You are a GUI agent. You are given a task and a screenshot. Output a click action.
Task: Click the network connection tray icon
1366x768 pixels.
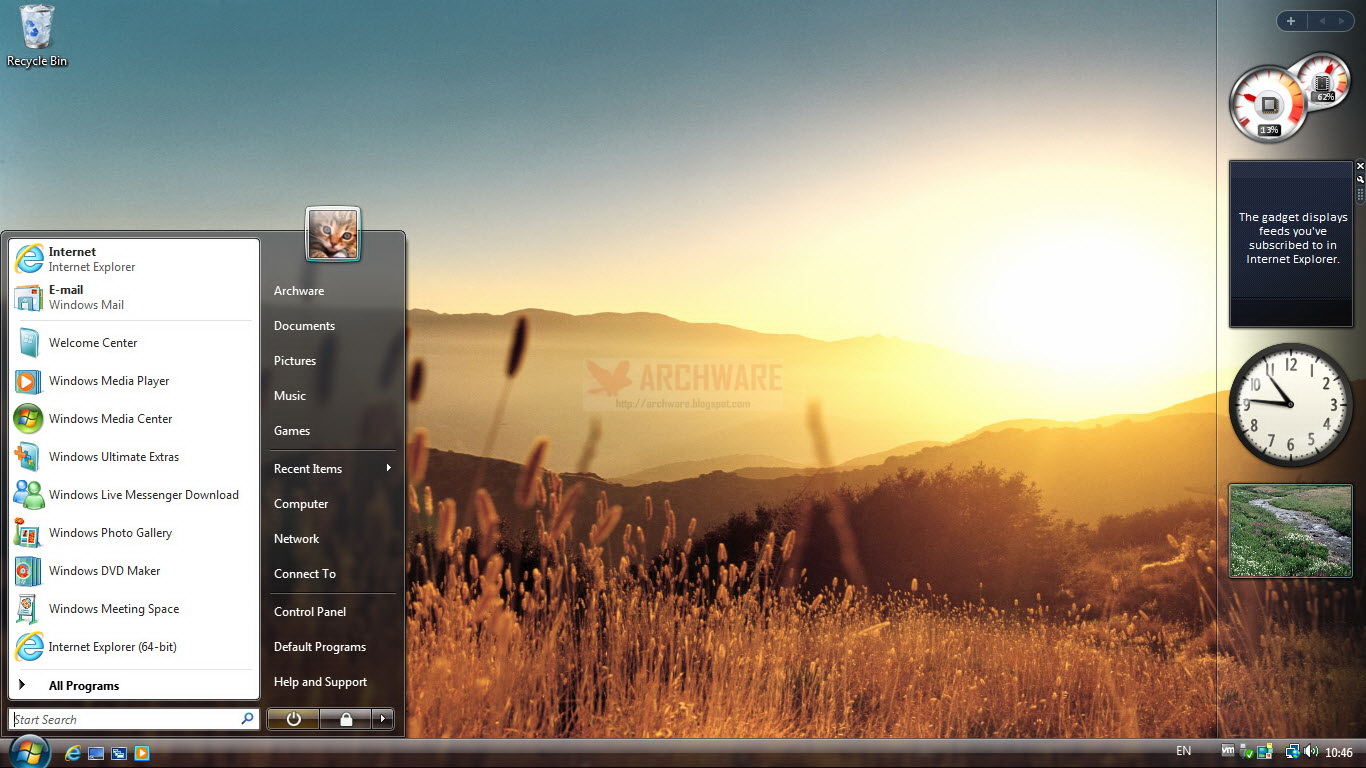(x=1292, y=751)
